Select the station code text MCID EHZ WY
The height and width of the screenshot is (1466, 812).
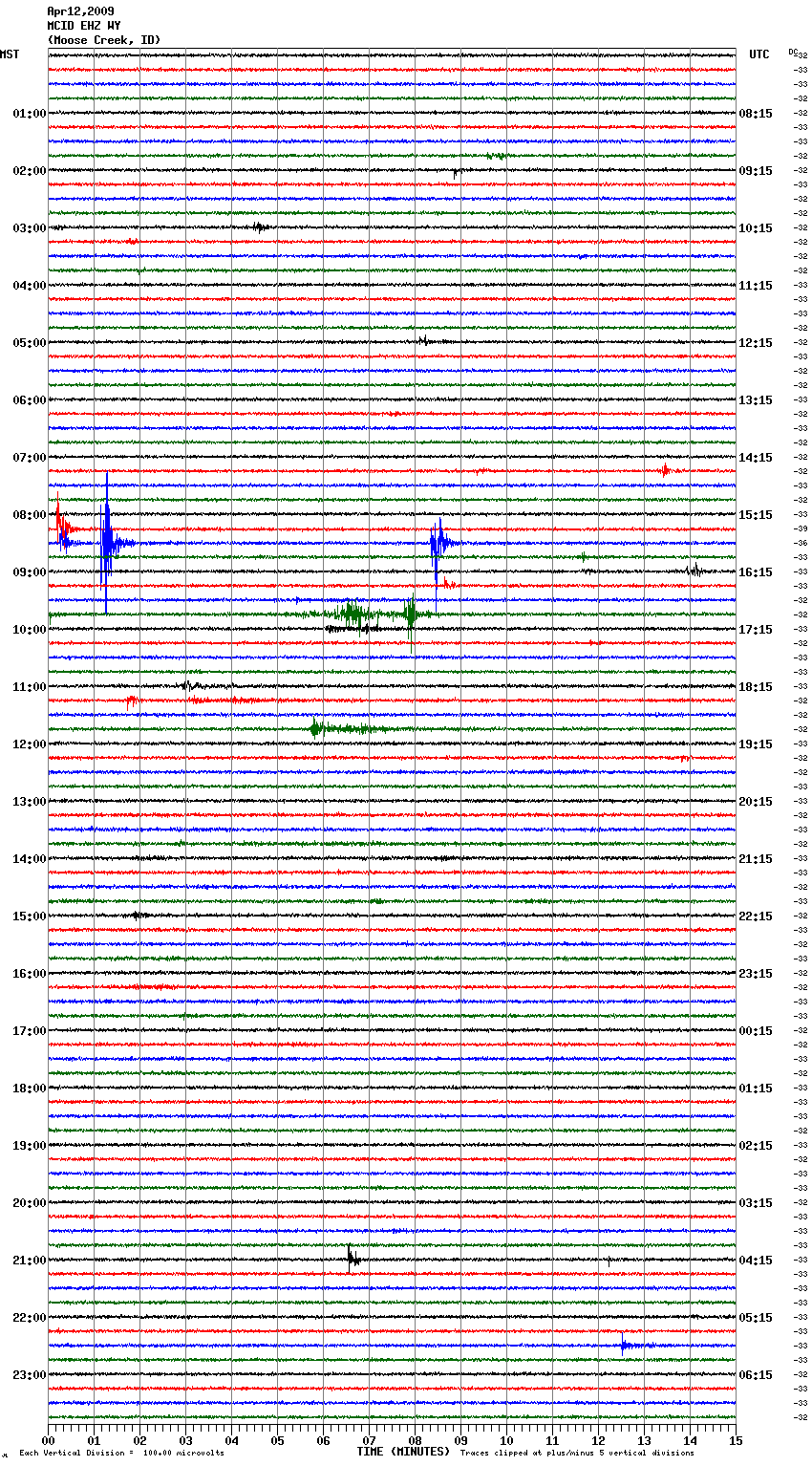pos(84,26)
